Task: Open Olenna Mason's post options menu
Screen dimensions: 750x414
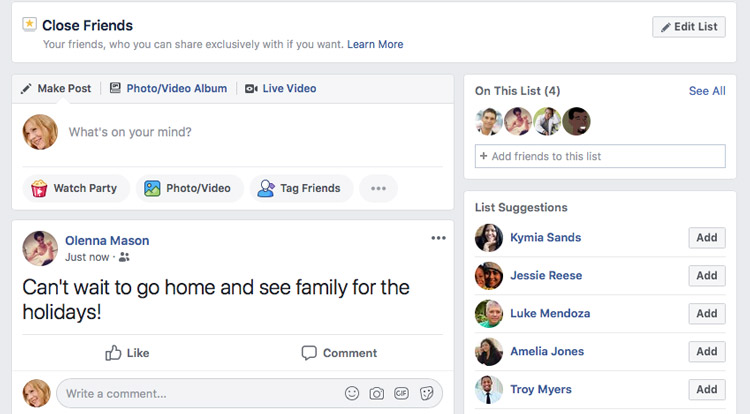Action: [438, 238]
